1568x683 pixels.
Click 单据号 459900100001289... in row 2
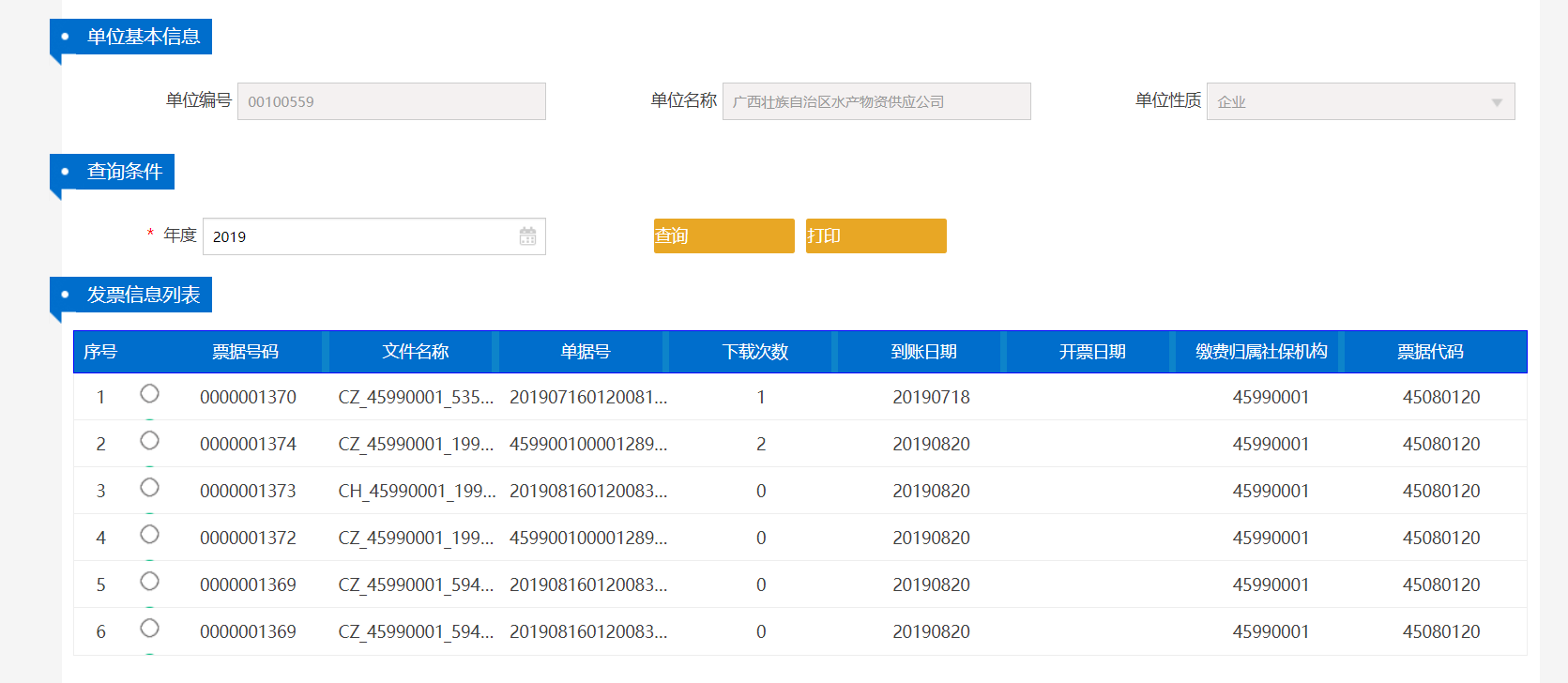click(x=588, y=444)
